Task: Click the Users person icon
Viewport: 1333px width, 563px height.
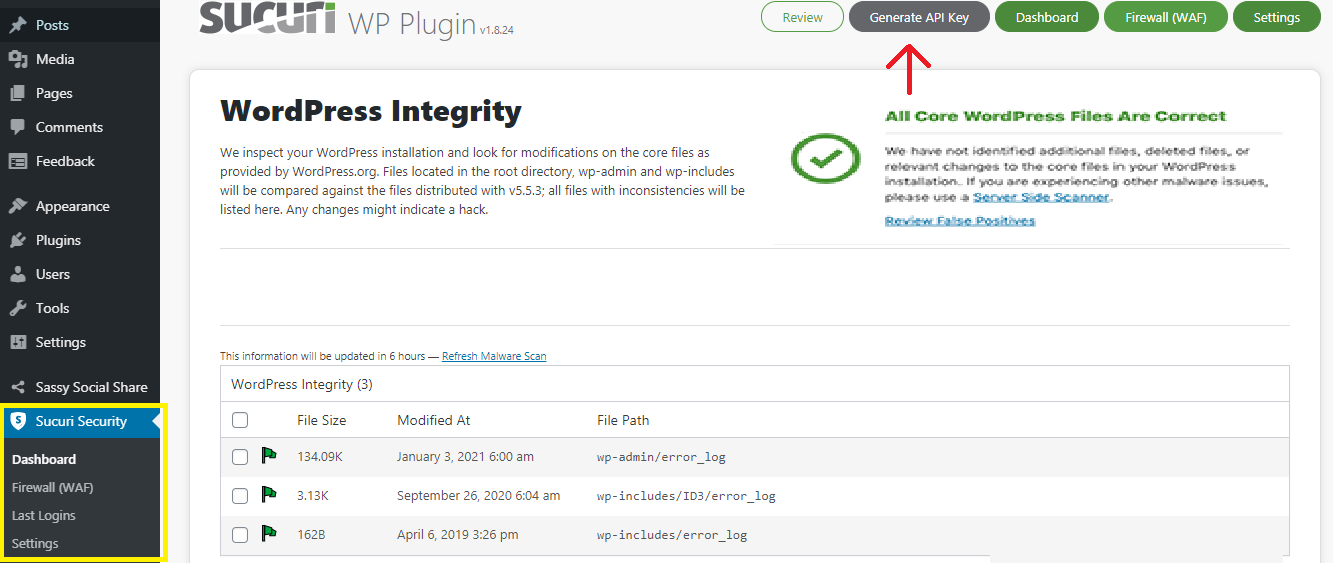Action: pos(18,274)
